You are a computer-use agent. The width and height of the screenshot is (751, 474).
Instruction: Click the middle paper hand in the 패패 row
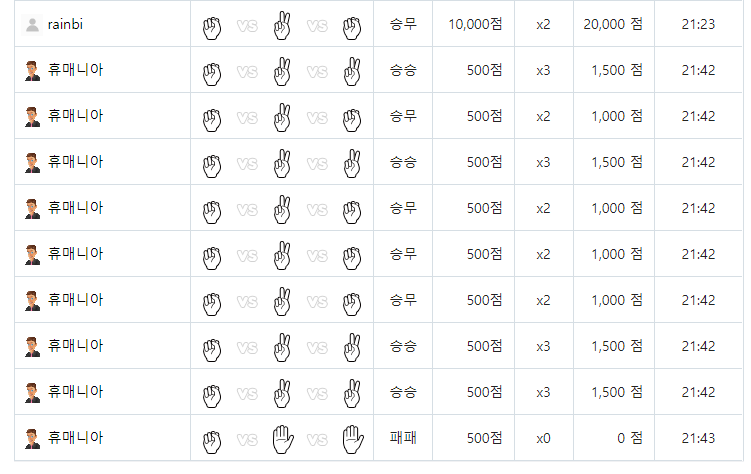[x=282, y=438]
